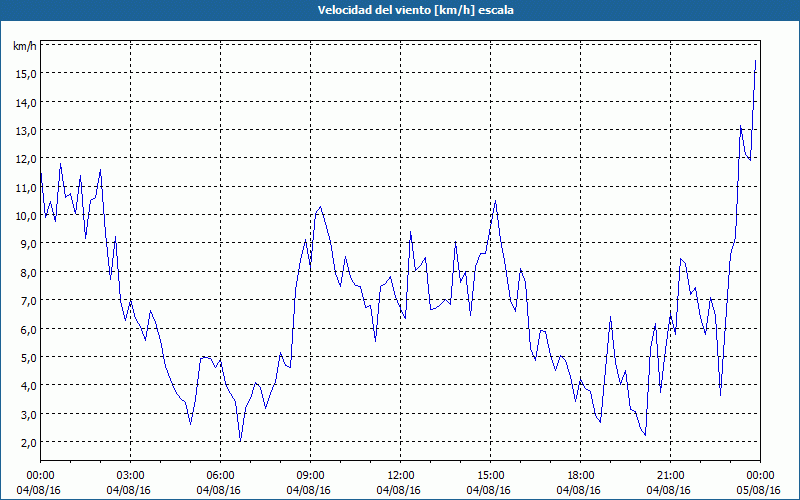This screenshot has height=500, width=800.
Task: Click the '04/08/16' date under 15:00
Action: point(489,490)
